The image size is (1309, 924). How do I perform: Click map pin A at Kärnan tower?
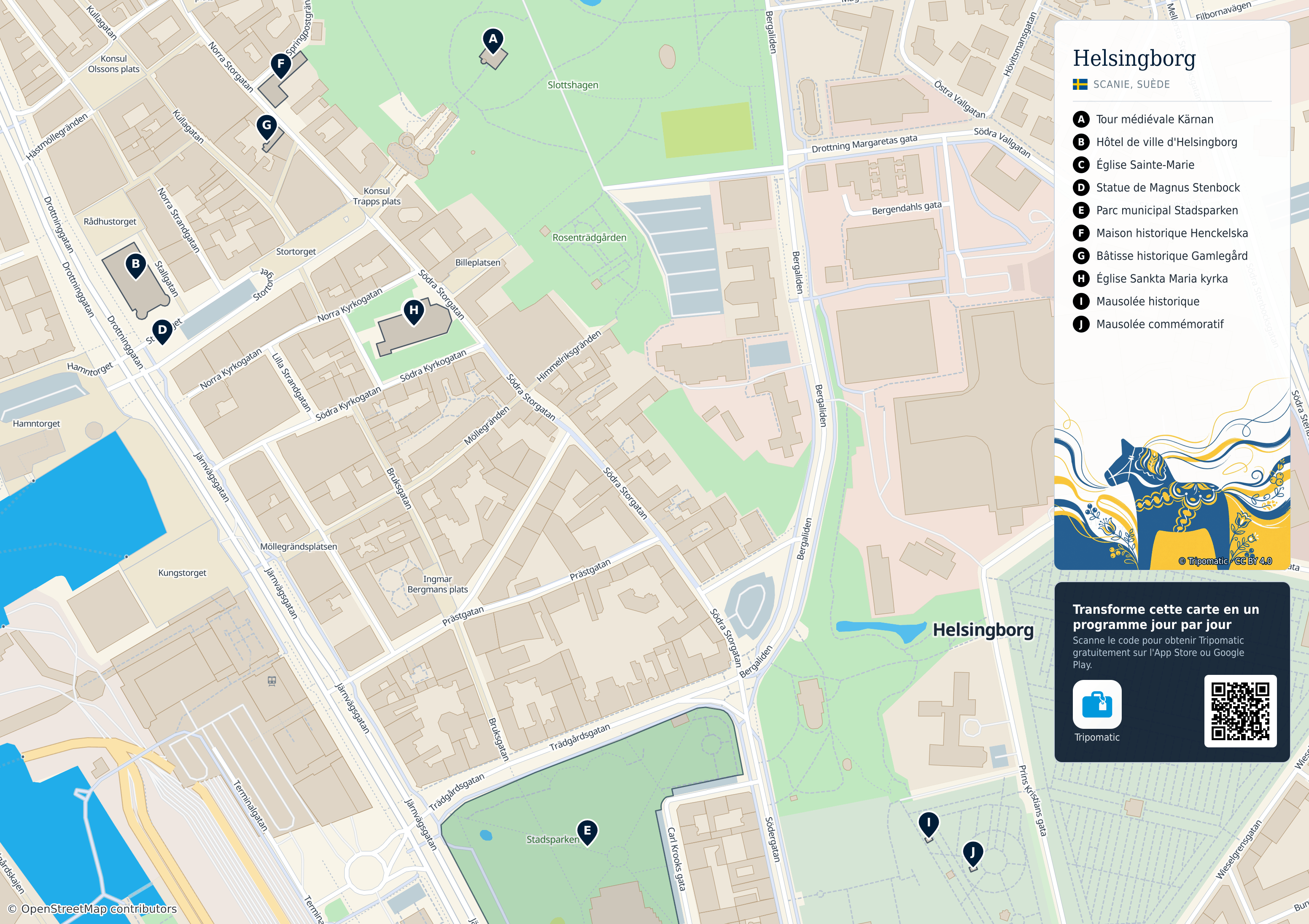pos(493,41)
